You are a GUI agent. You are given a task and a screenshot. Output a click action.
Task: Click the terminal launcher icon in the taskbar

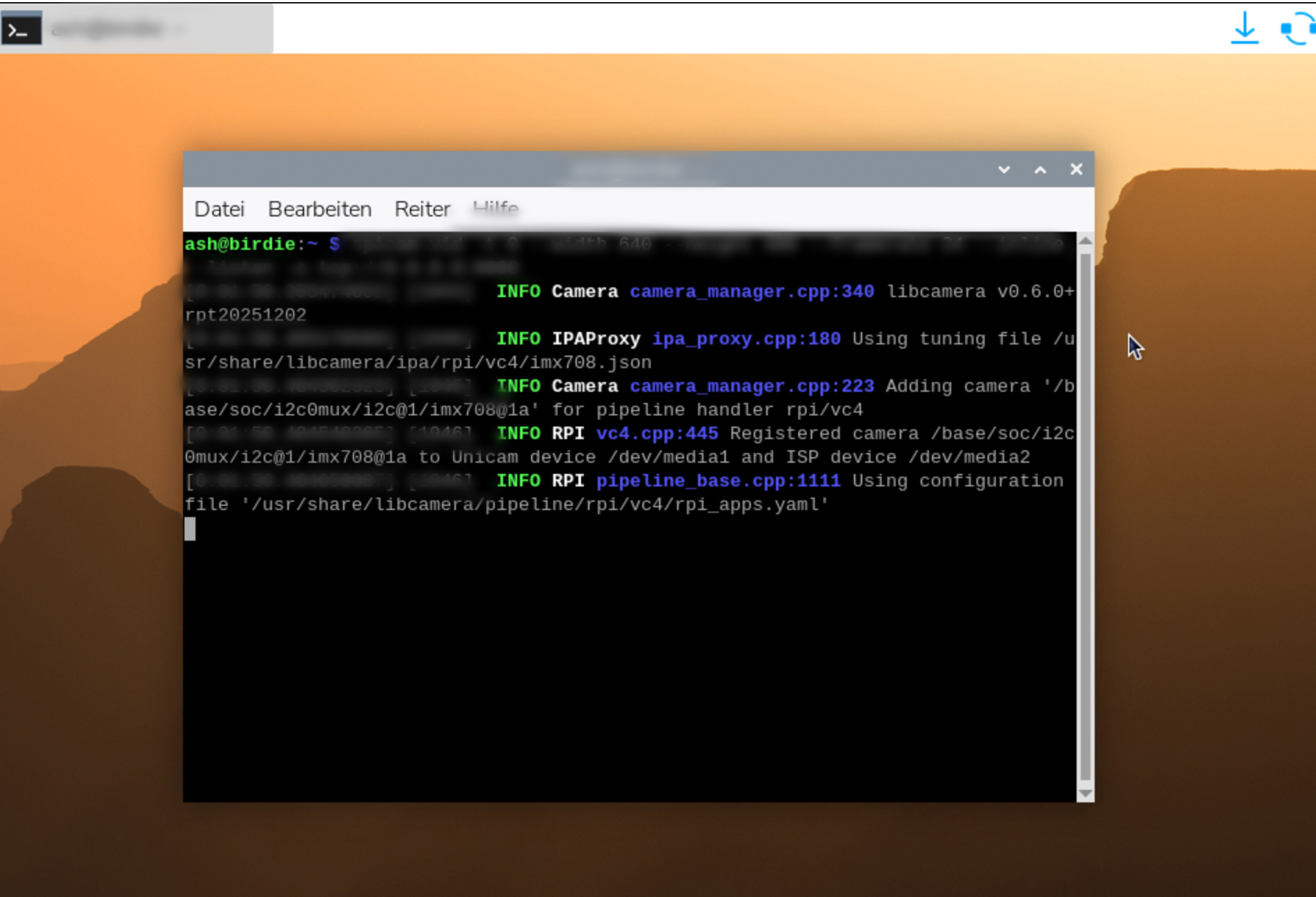coord(21,29)
